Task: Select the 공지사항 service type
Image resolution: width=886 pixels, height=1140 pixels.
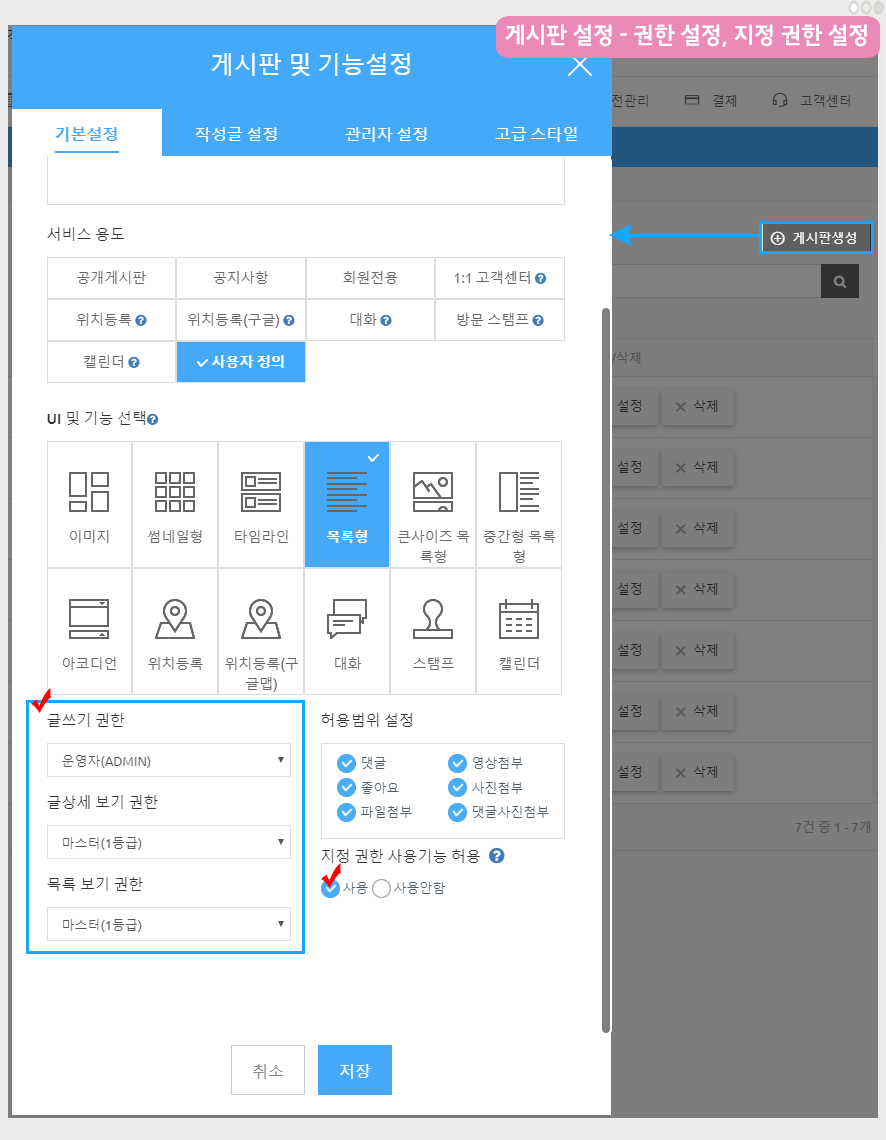Action: click(241, 278)
